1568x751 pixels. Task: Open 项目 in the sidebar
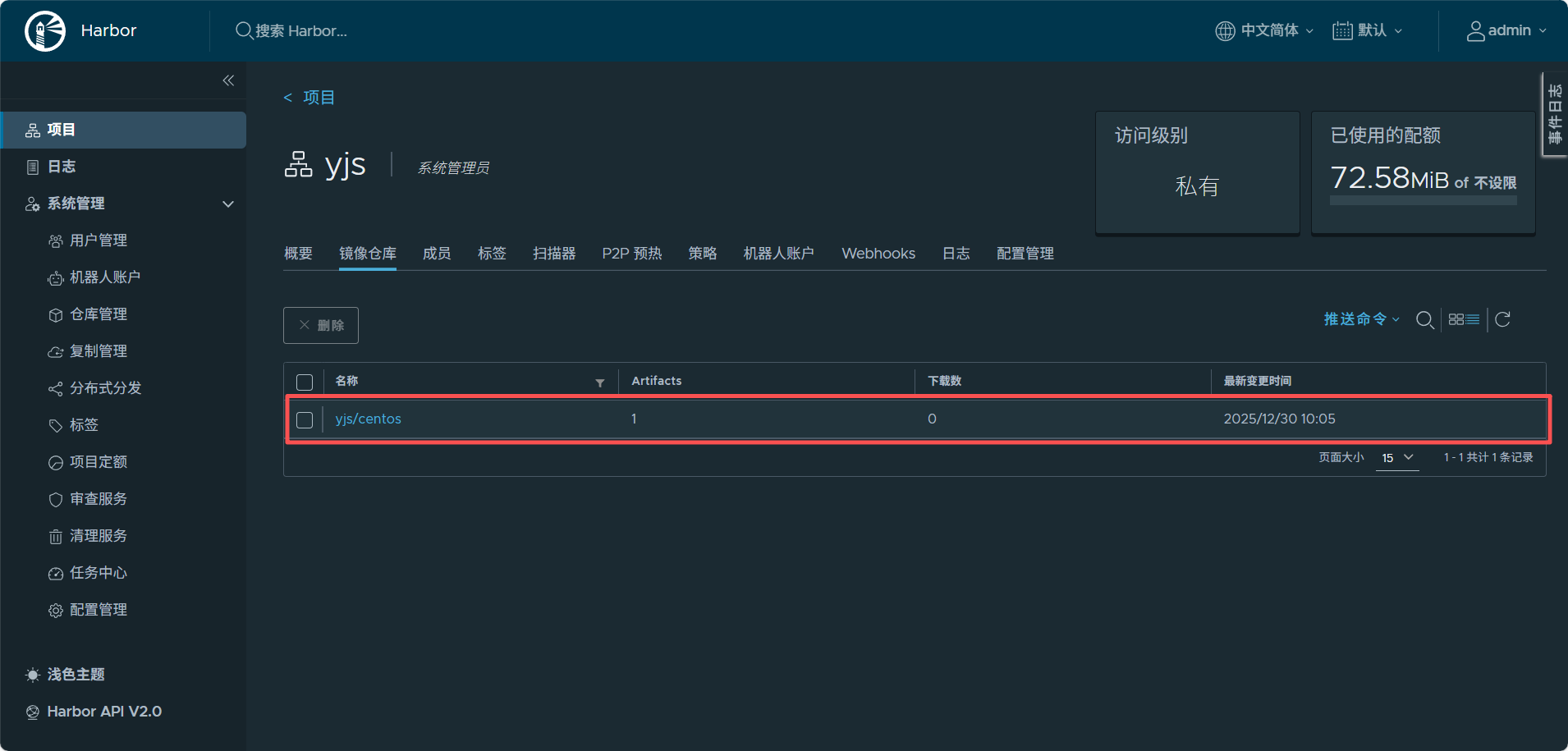[x=123, y=130]
